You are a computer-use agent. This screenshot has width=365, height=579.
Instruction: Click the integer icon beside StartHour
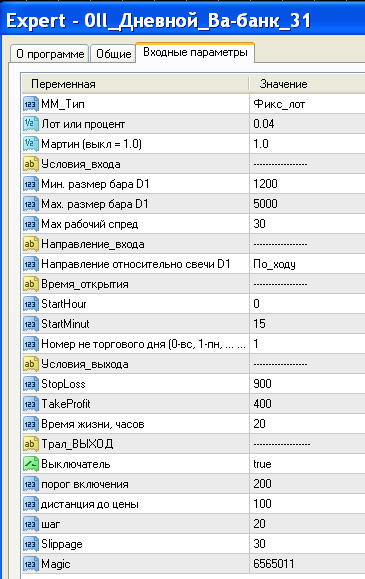click(31, 304)
